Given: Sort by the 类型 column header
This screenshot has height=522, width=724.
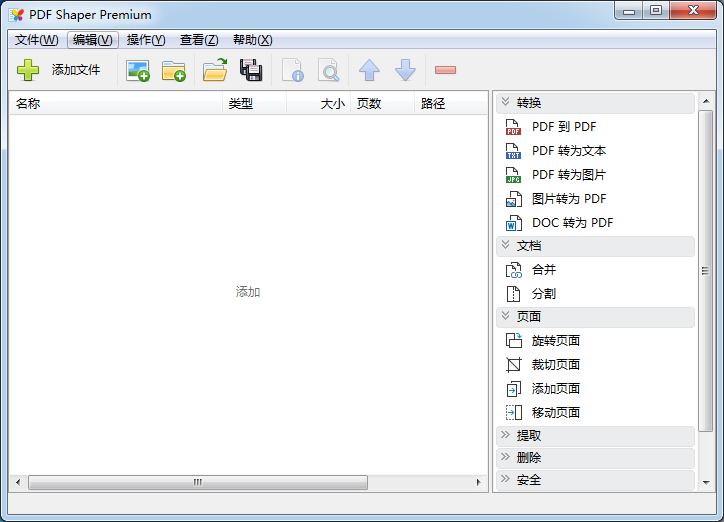Looking at the screenshot, I should (x=254, y=103).
